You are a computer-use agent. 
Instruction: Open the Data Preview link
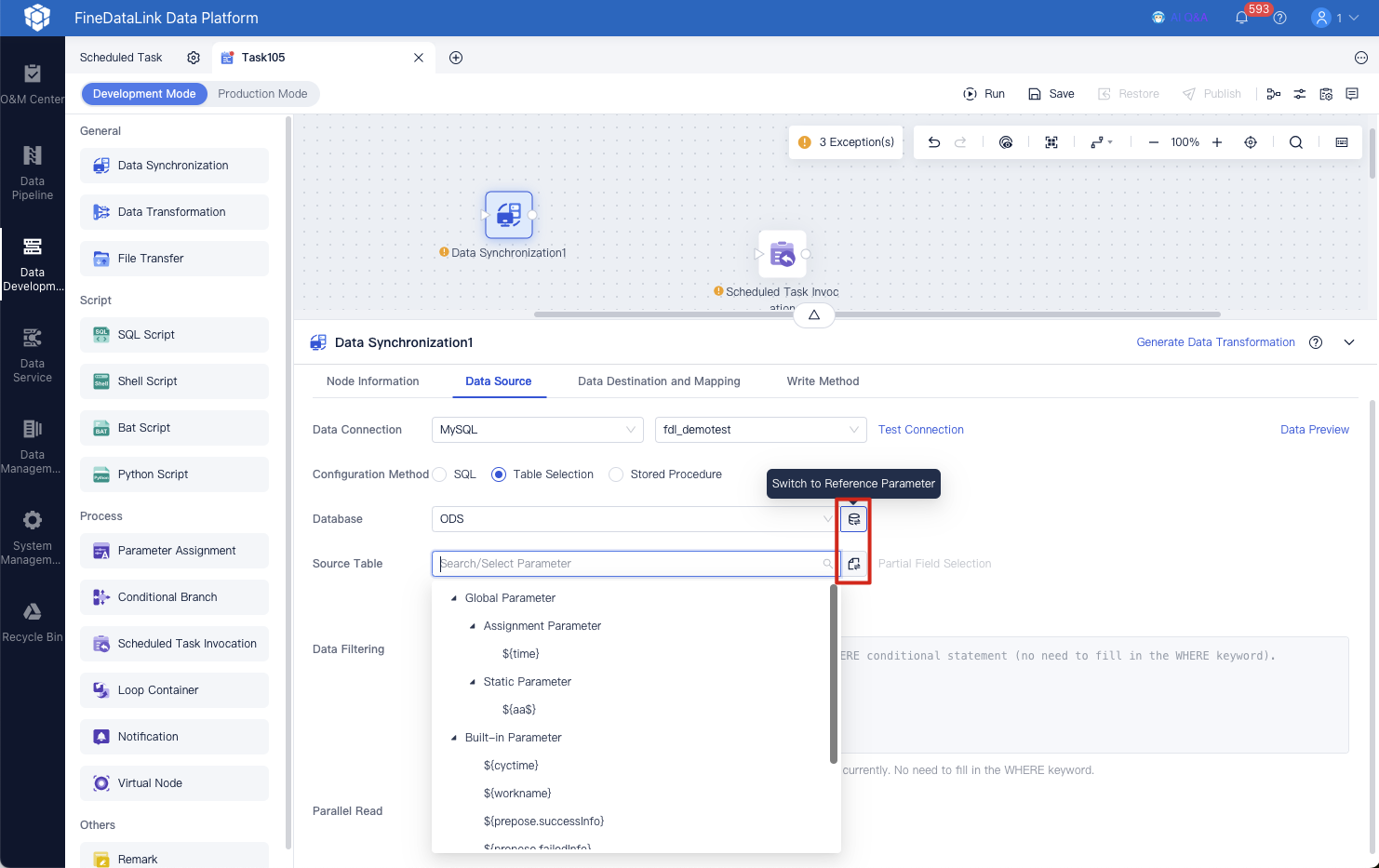pyautogui.click(x=1315, y=430)
